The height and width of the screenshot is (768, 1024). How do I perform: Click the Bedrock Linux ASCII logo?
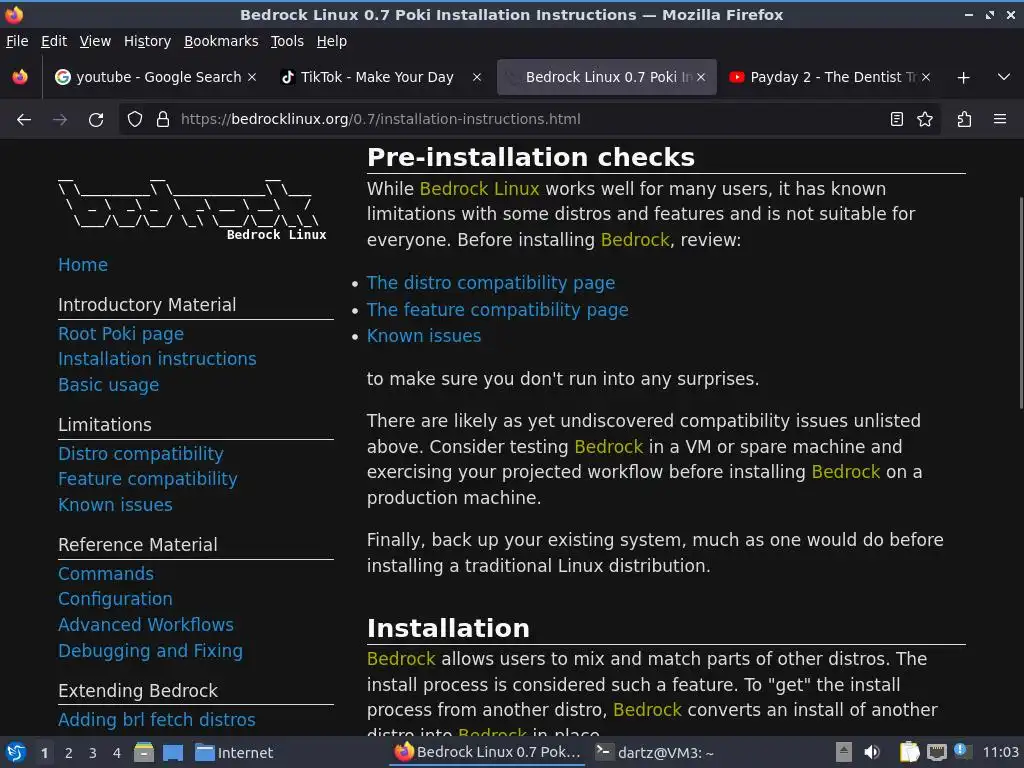(x=192, y=209)
